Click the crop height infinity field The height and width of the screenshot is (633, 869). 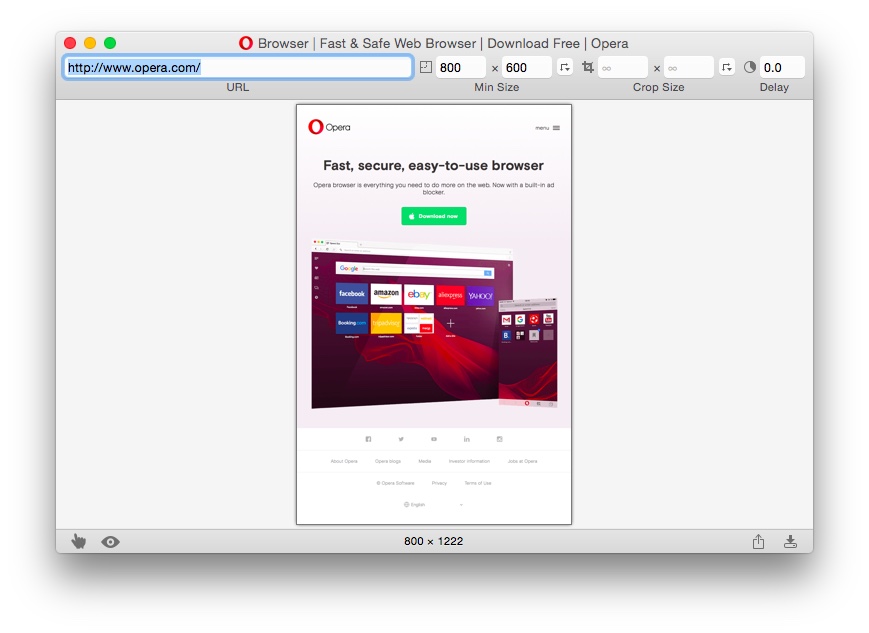point(689,68)
